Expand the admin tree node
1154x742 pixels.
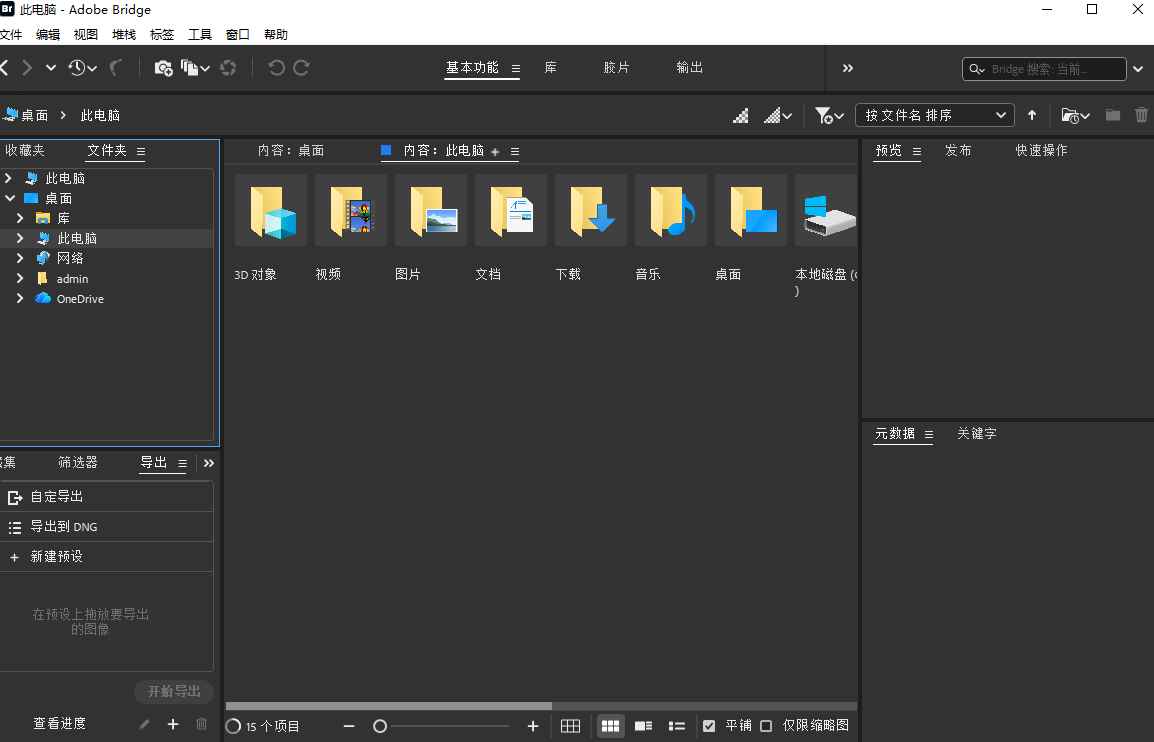tap(20, 278)
